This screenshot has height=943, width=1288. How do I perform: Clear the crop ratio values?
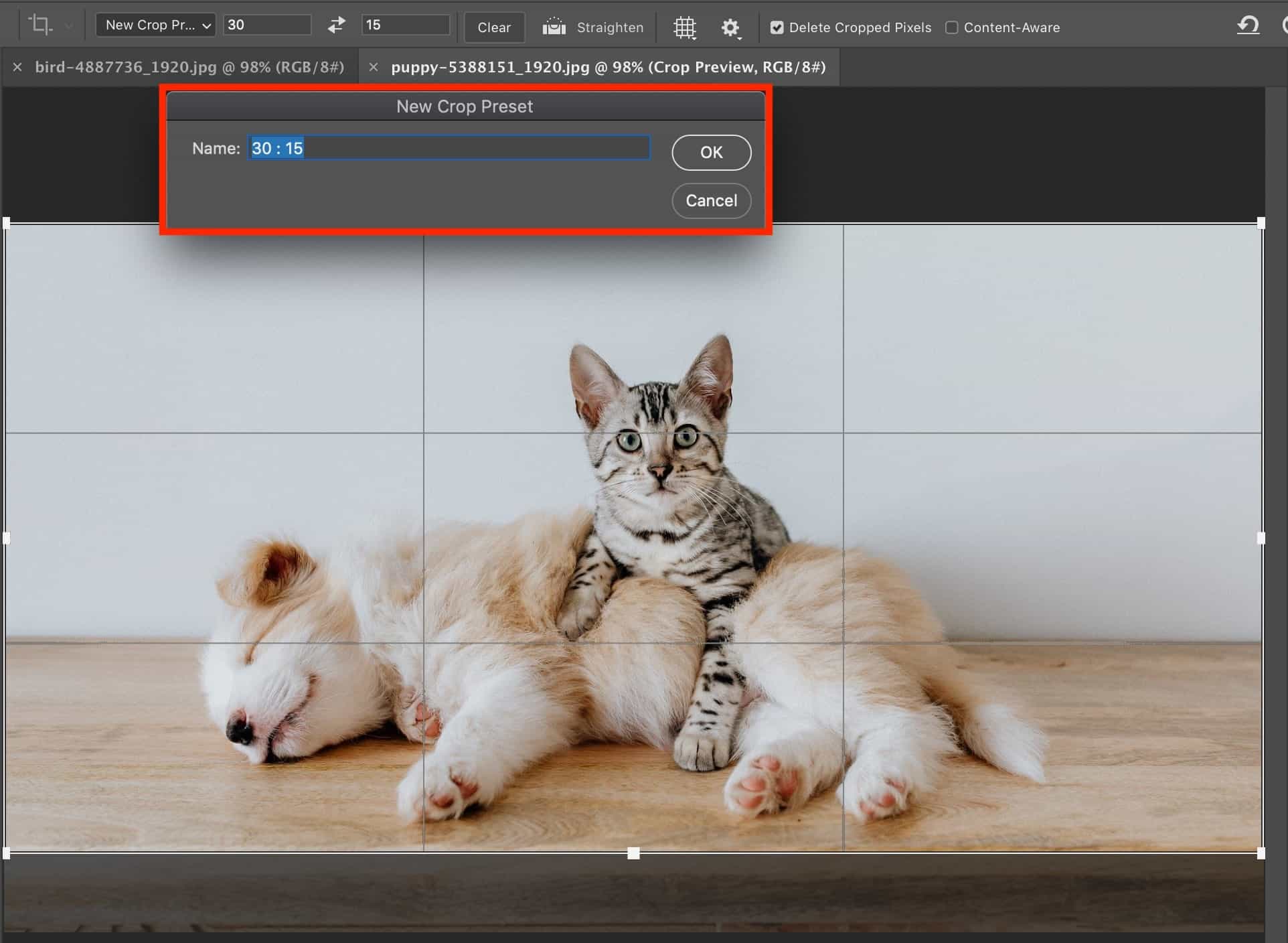494,27
